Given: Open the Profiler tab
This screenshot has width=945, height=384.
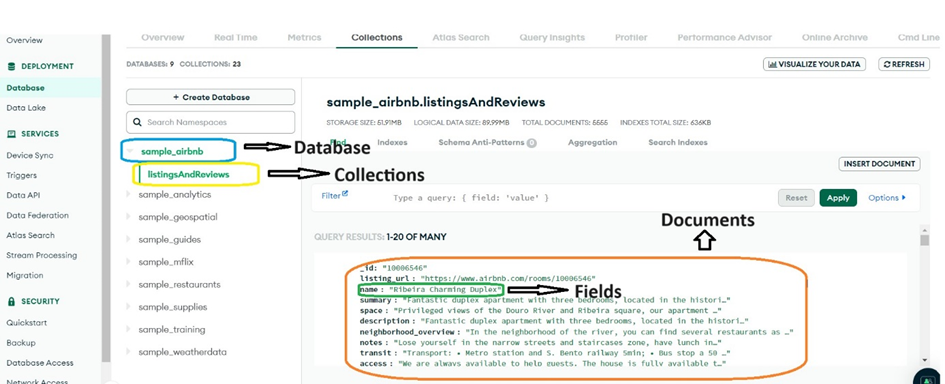Looking at the screenshot, I should (631, 37).
